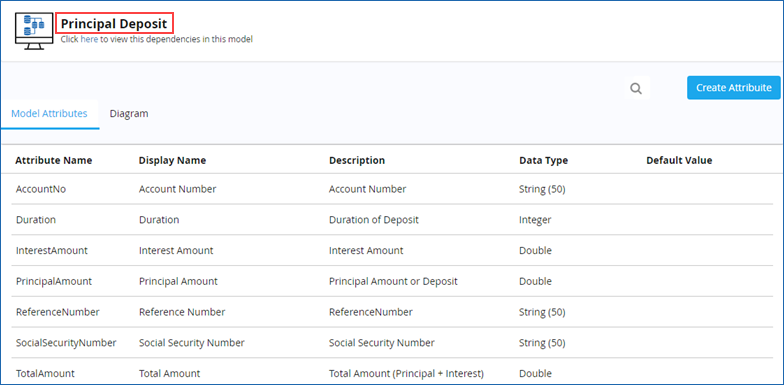Select the Duration attribute name

[x=36, y=220]
